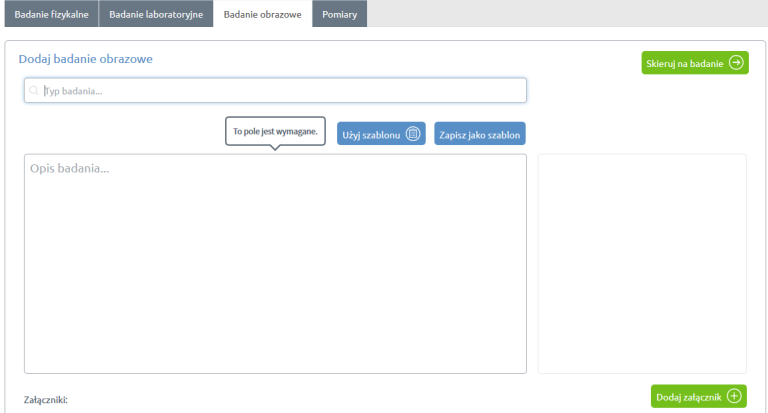Save description with Zapisz jako szablon

click(480, 134)
